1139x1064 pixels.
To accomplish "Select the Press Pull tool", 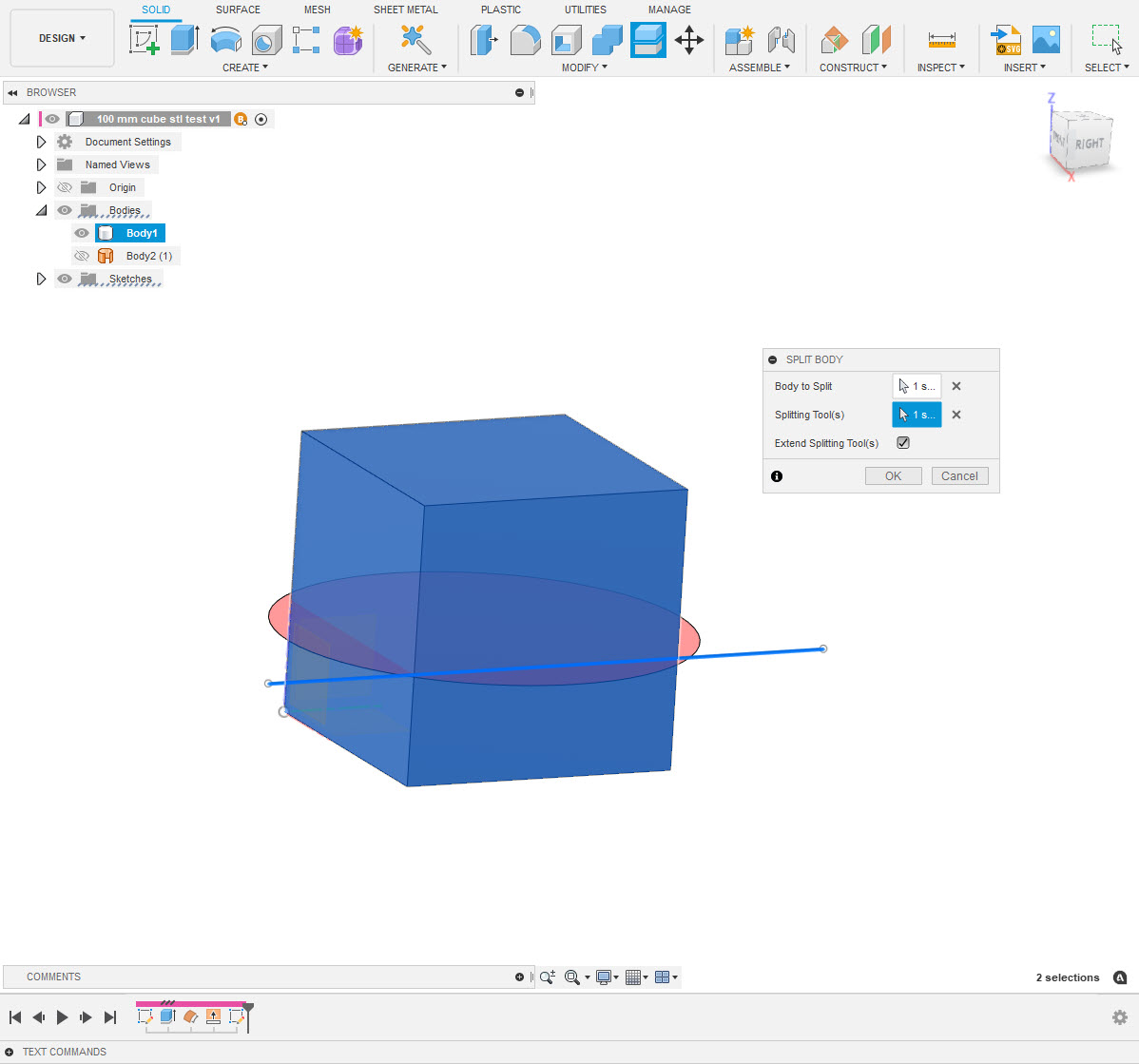I will [x=486, y=41].
